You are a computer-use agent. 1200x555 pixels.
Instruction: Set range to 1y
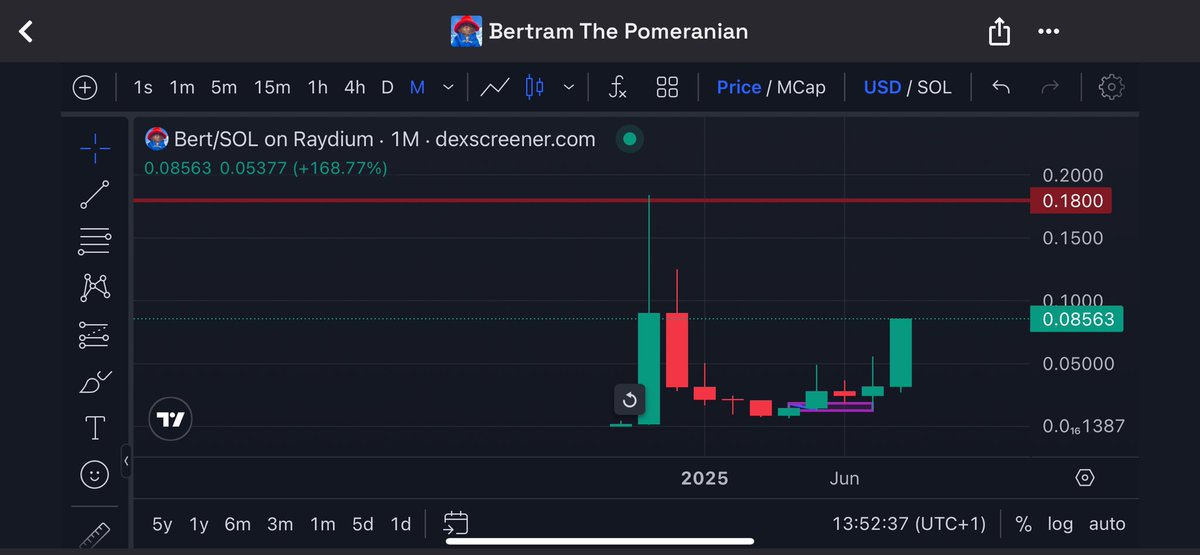[x=199, y=524]
